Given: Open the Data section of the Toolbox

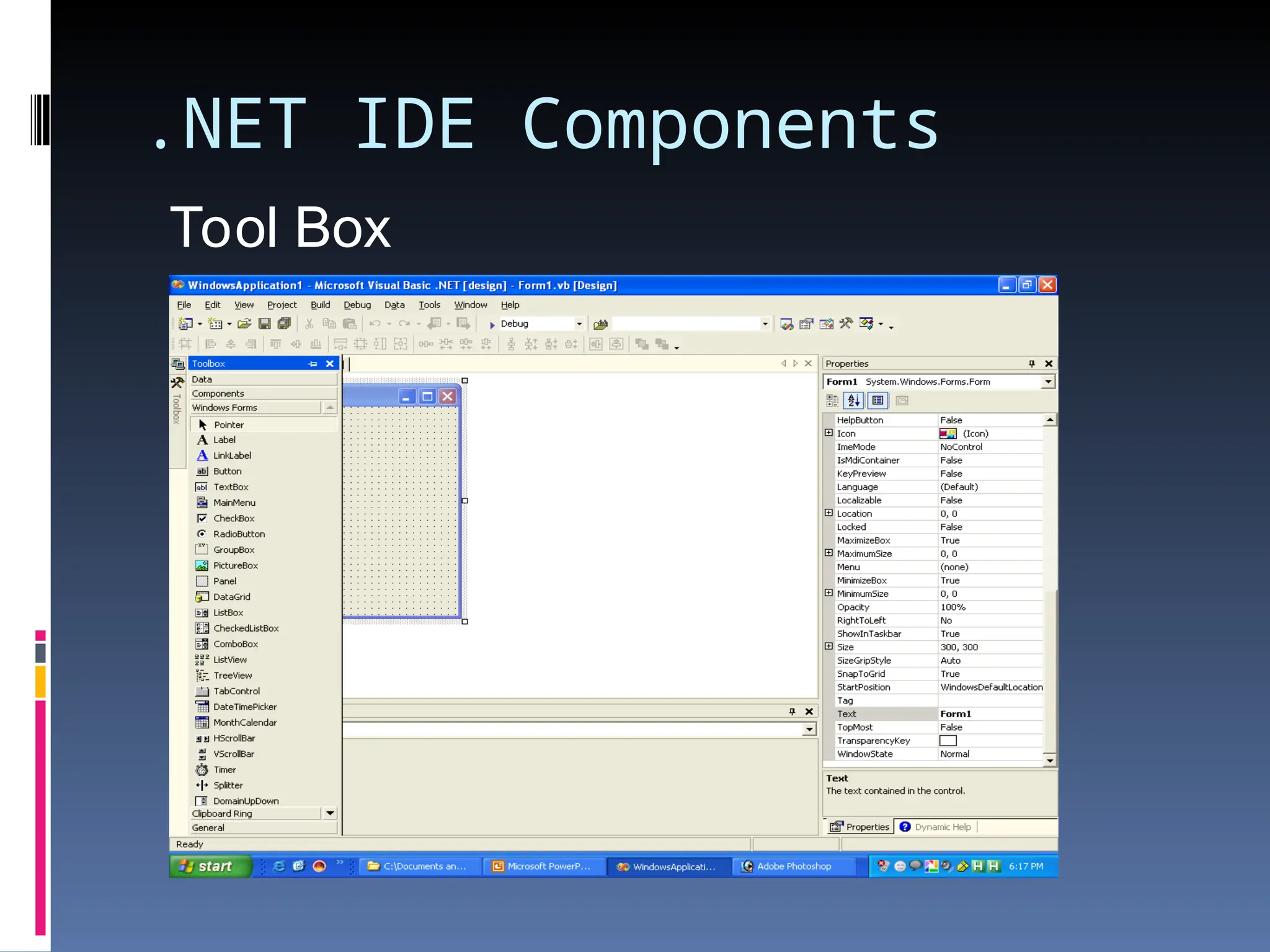Looking at the screenshot, I should click(x=263, y=379).
